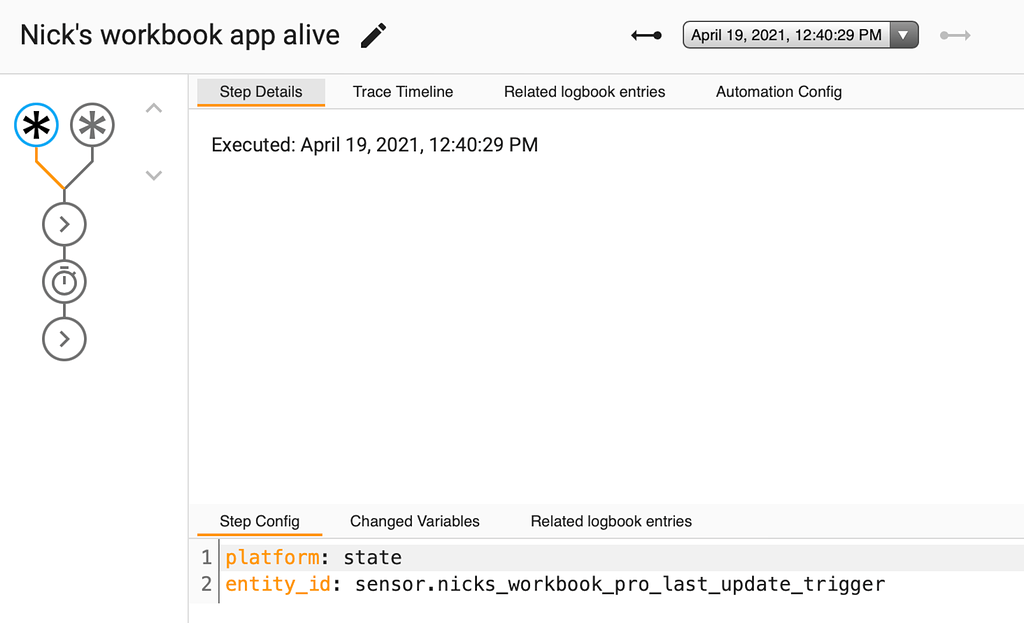1024x623 pixels.
Task: Select the final action node at graph bottom
Action: (64, 338)
